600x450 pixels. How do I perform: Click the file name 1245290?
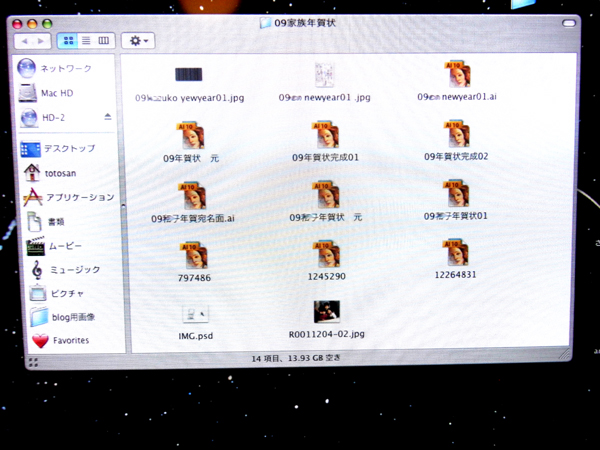pos(327,276)
